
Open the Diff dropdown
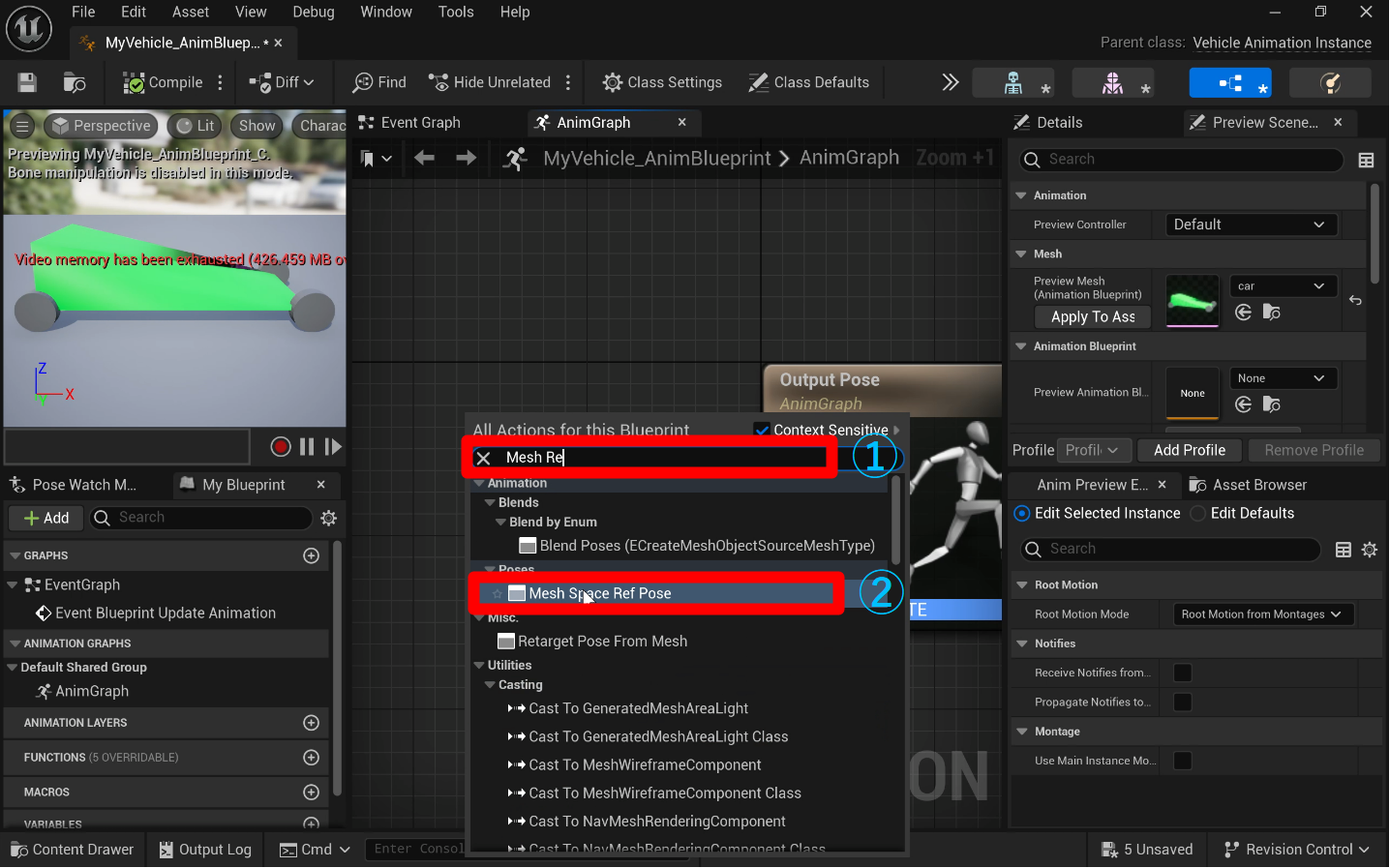pos(282,82)
